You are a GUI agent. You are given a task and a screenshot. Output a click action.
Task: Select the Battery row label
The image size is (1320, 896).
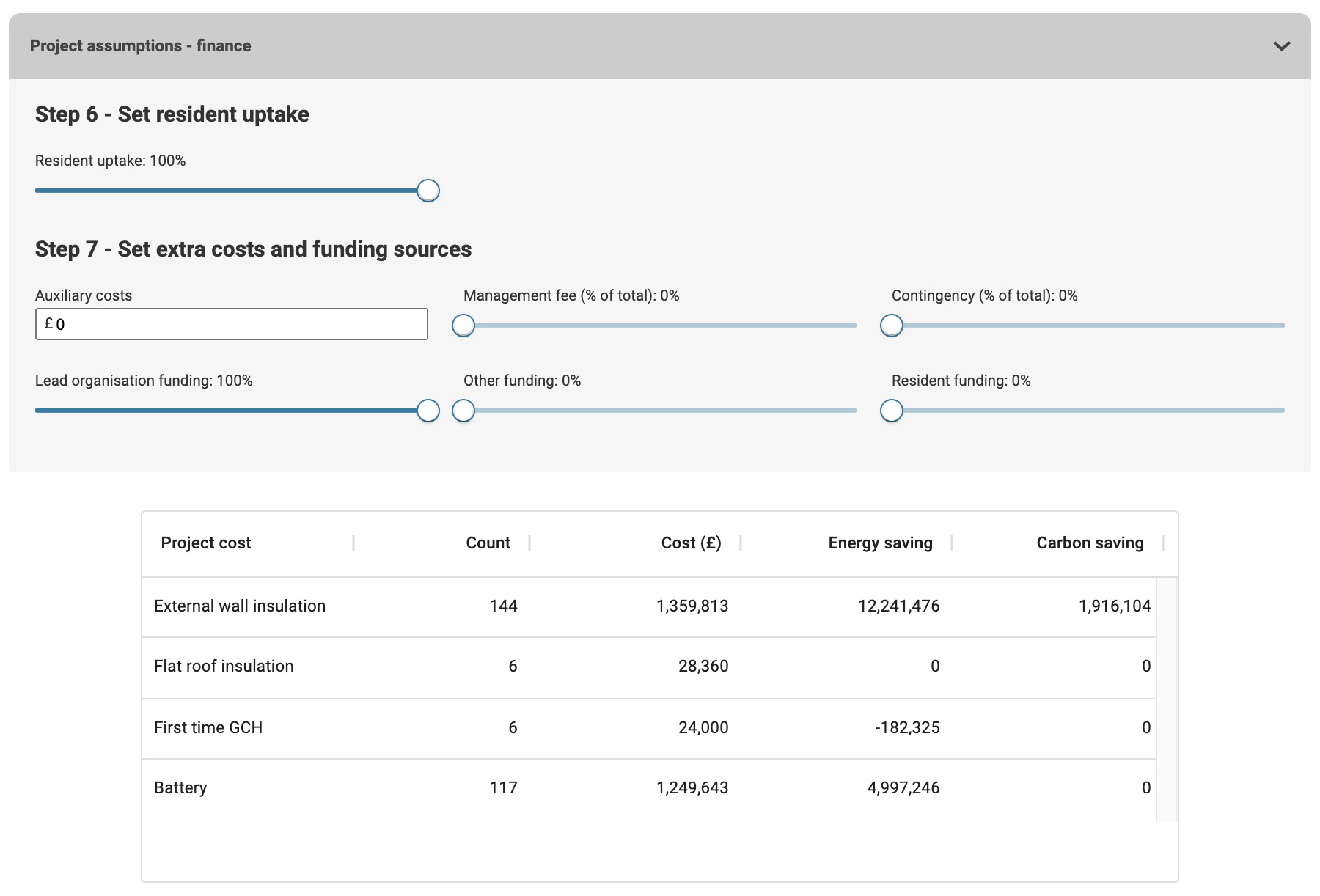(180, 787)
